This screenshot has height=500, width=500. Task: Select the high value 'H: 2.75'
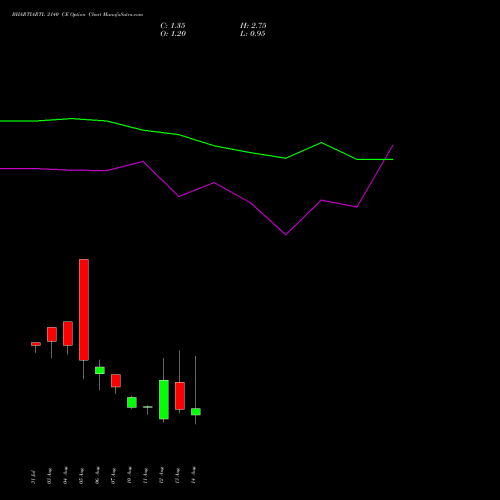coord(253,26)
